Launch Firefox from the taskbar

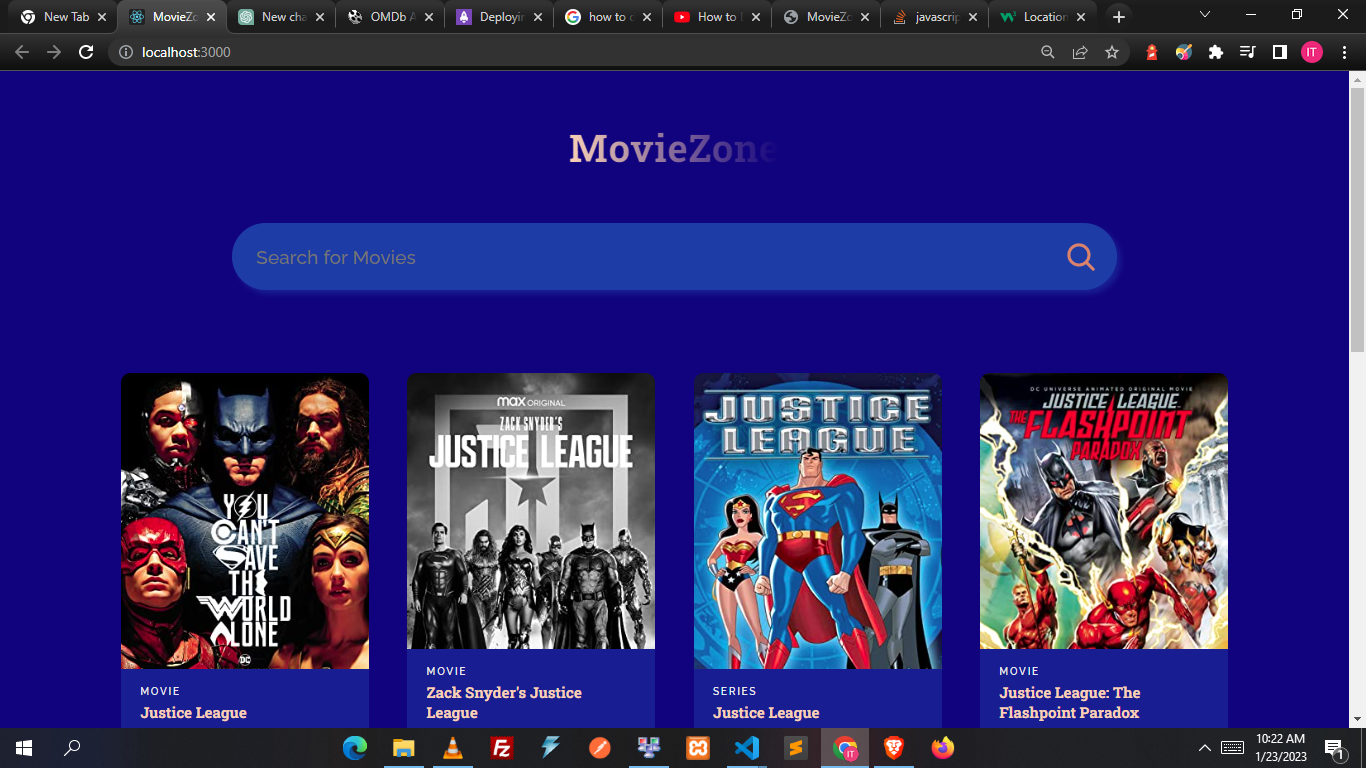click(x=942, y=747)
